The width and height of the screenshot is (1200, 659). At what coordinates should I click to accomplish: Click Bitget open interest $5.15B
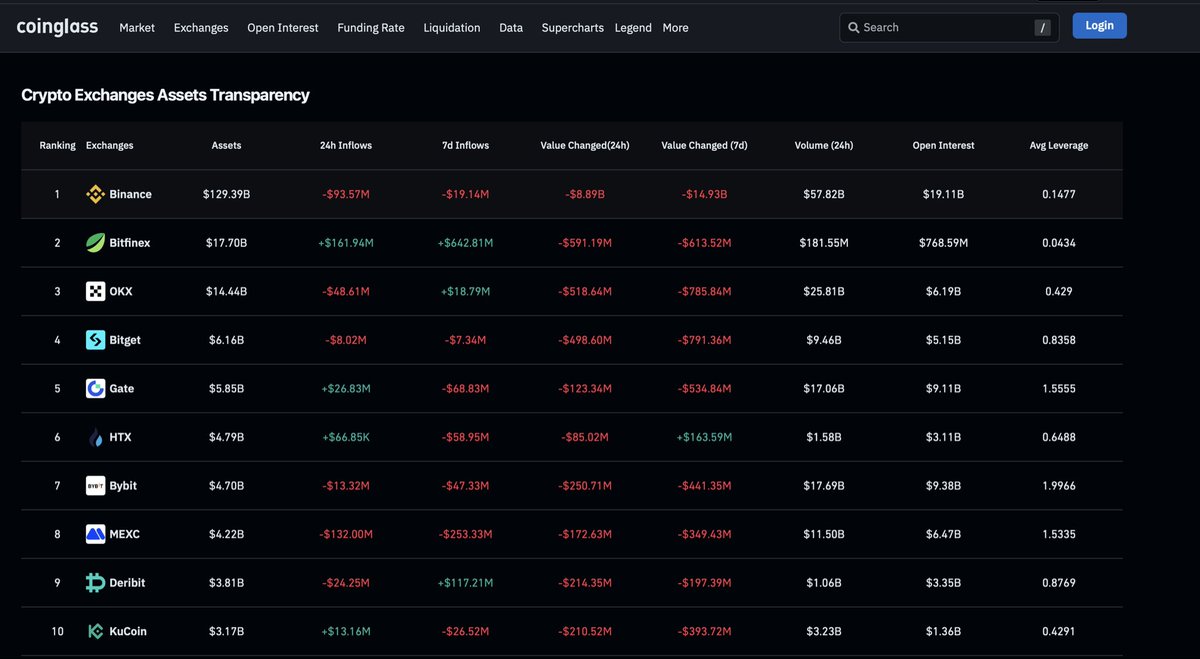tap(943, 340)
